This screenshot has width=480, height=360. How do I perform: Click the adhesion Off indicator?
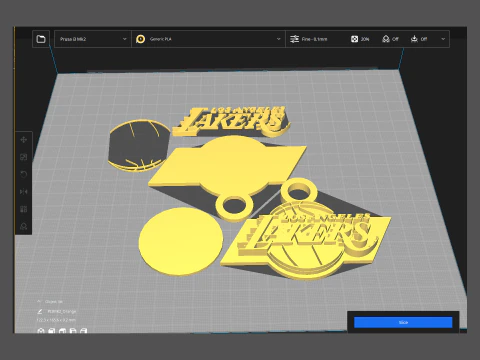419,39
